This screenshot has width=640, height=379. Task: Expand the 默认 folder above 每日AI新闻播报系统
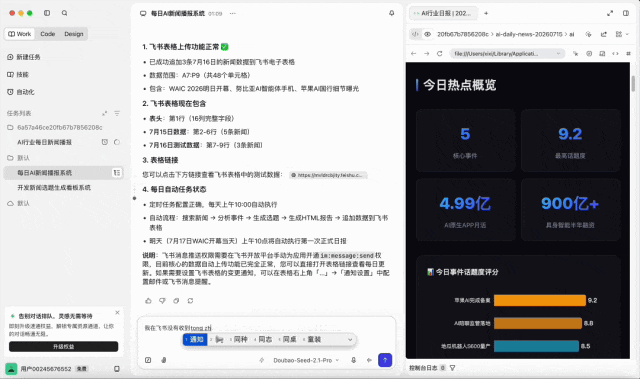point(18,158)
